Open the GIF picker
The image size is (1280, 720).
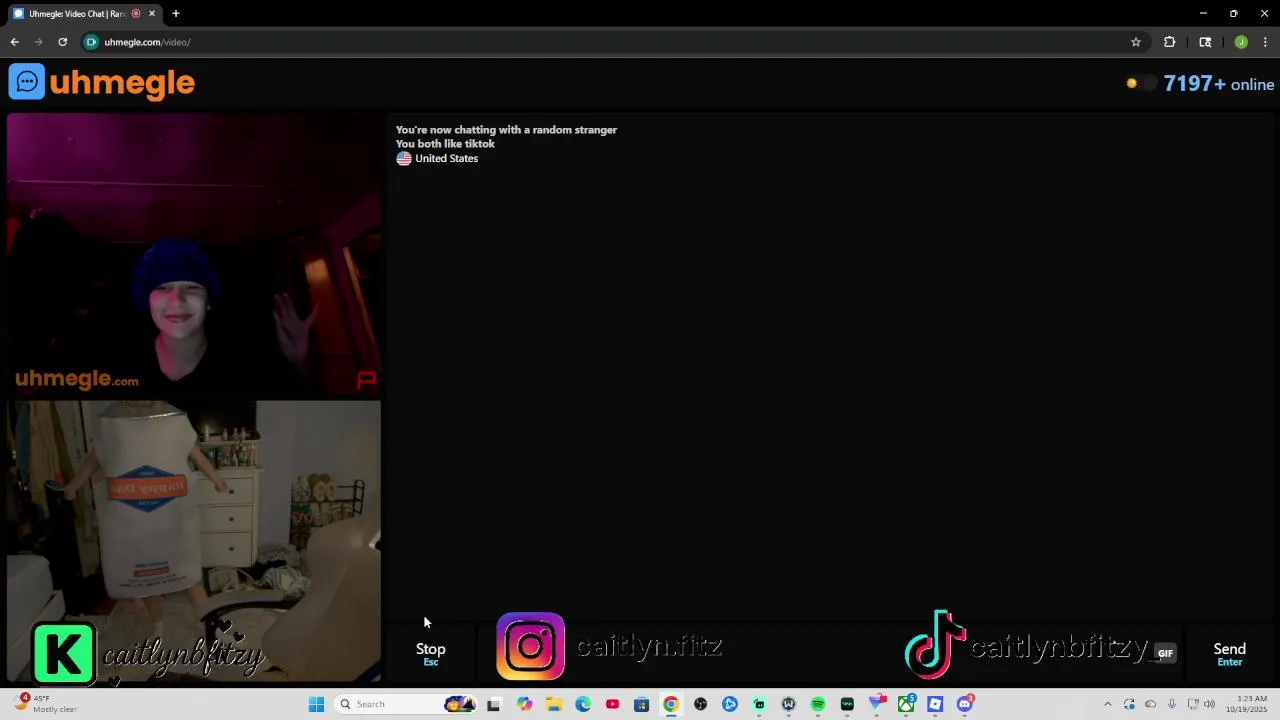[x=1165, y=653]
